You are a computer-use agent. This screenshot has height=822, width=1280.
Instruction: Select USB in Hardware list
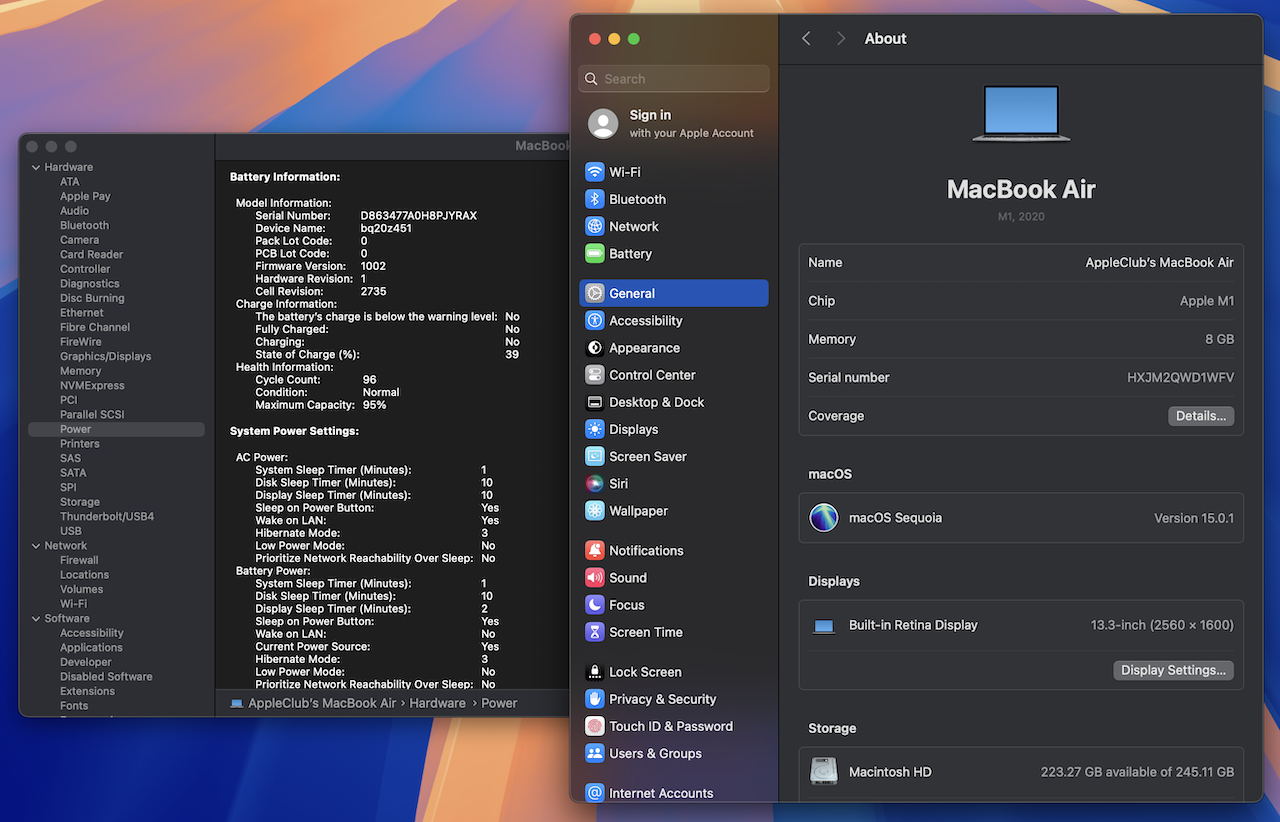70,531
